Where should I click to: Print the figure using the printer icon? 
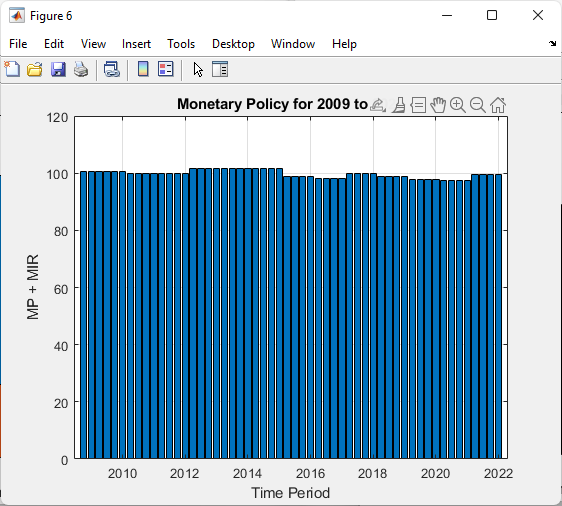pyautogui.click(x=81, y=69)
